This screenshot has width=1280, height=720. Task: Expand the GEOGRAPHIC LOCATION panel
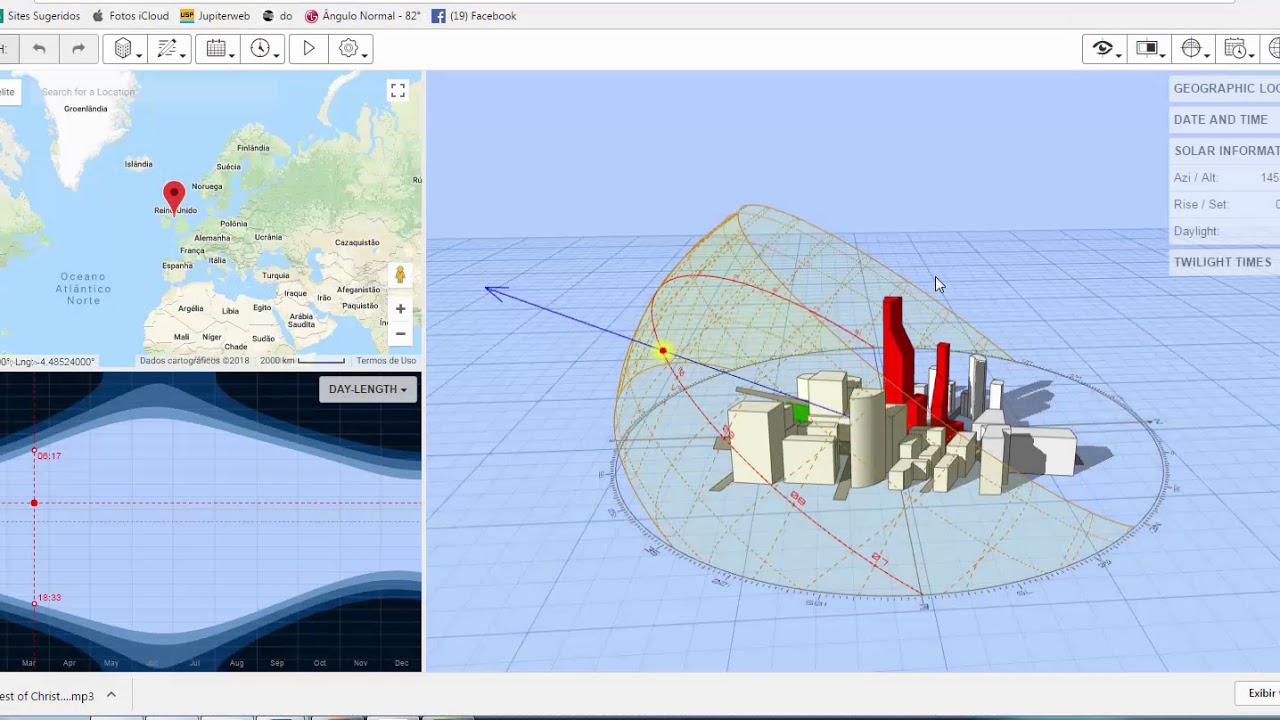1225,88
